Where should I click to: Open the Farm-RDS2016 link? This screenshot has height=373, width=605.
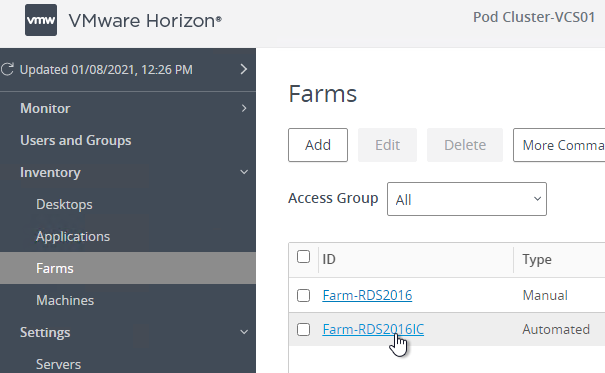(367, 295)
